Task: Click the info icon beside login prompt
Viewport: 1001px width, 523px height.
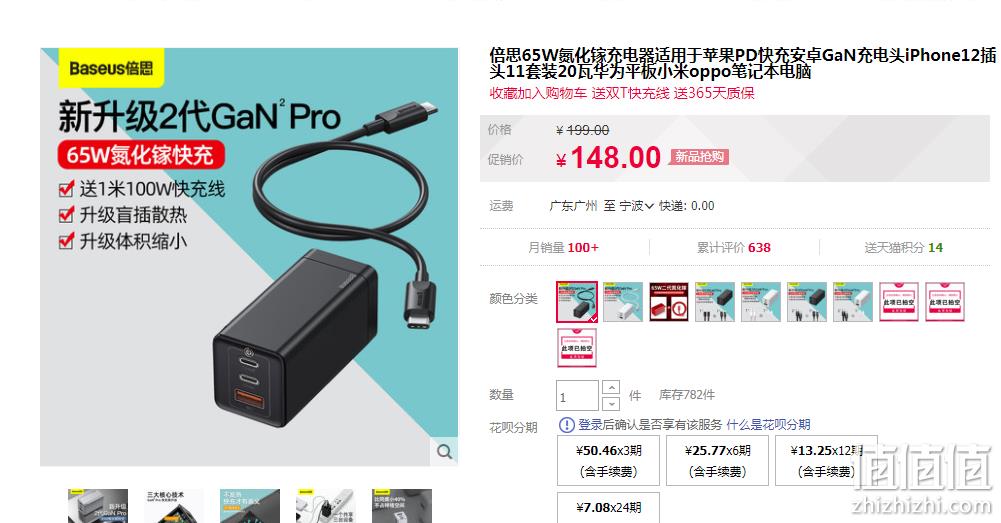Action: (x=567, y=425)
